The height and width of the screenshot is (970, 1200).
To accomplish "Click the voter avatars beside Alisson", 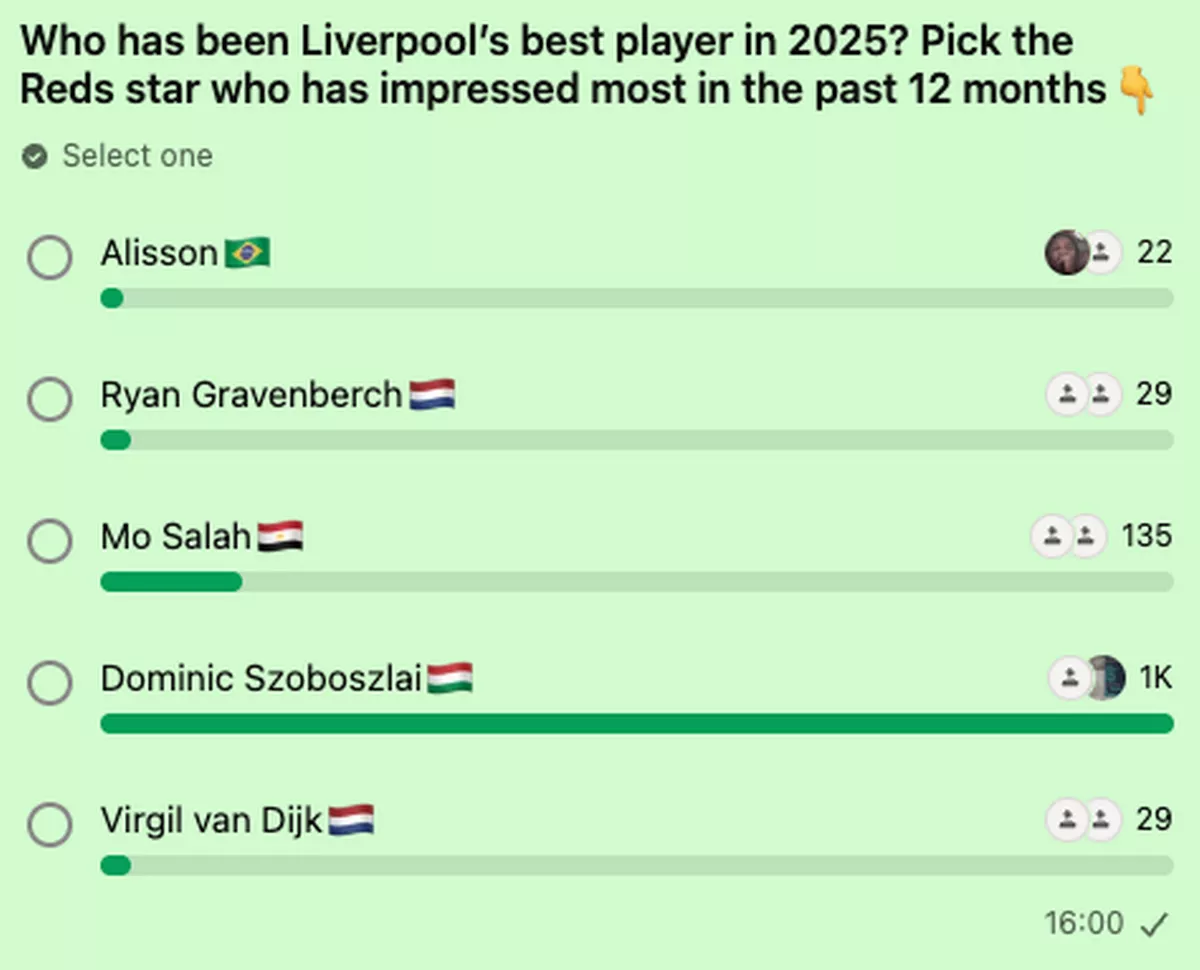I will (x=1083, y=253).
